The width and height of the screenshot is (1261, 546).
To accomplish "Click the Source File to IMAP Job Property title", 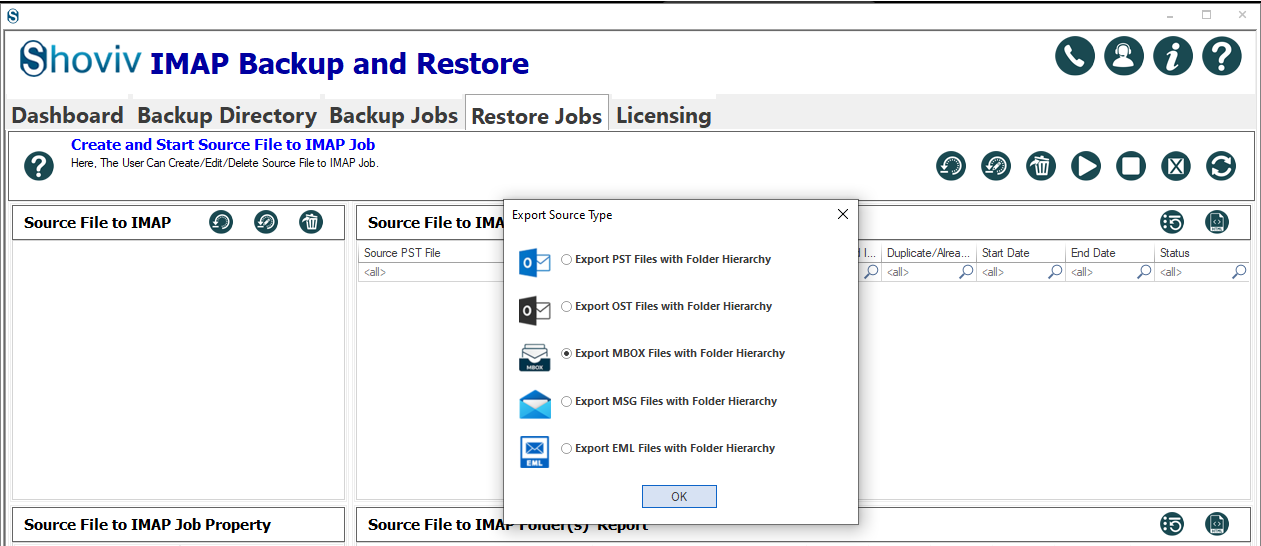I will click(x=147, y=525).
